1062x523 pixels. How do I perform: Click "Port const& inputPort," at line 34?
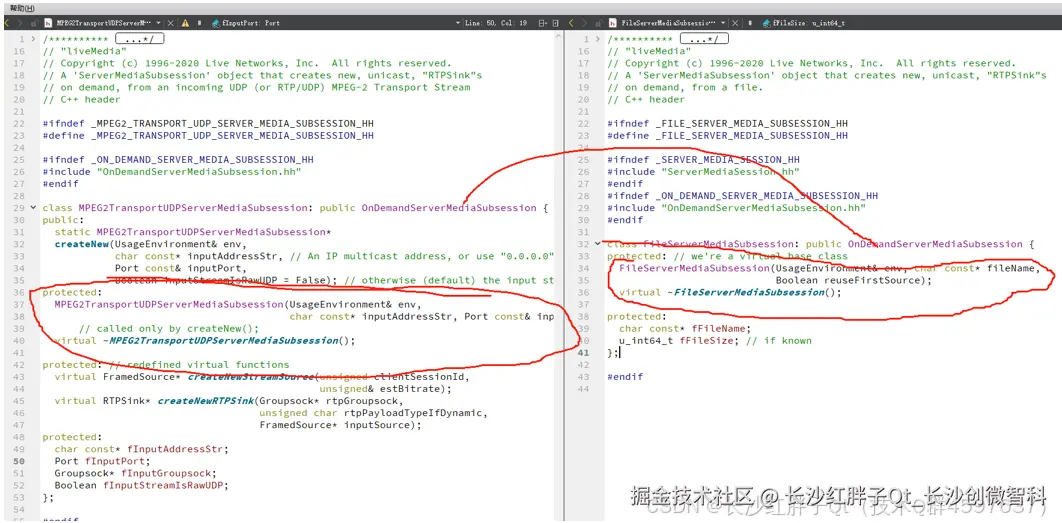tap(183, 268)
